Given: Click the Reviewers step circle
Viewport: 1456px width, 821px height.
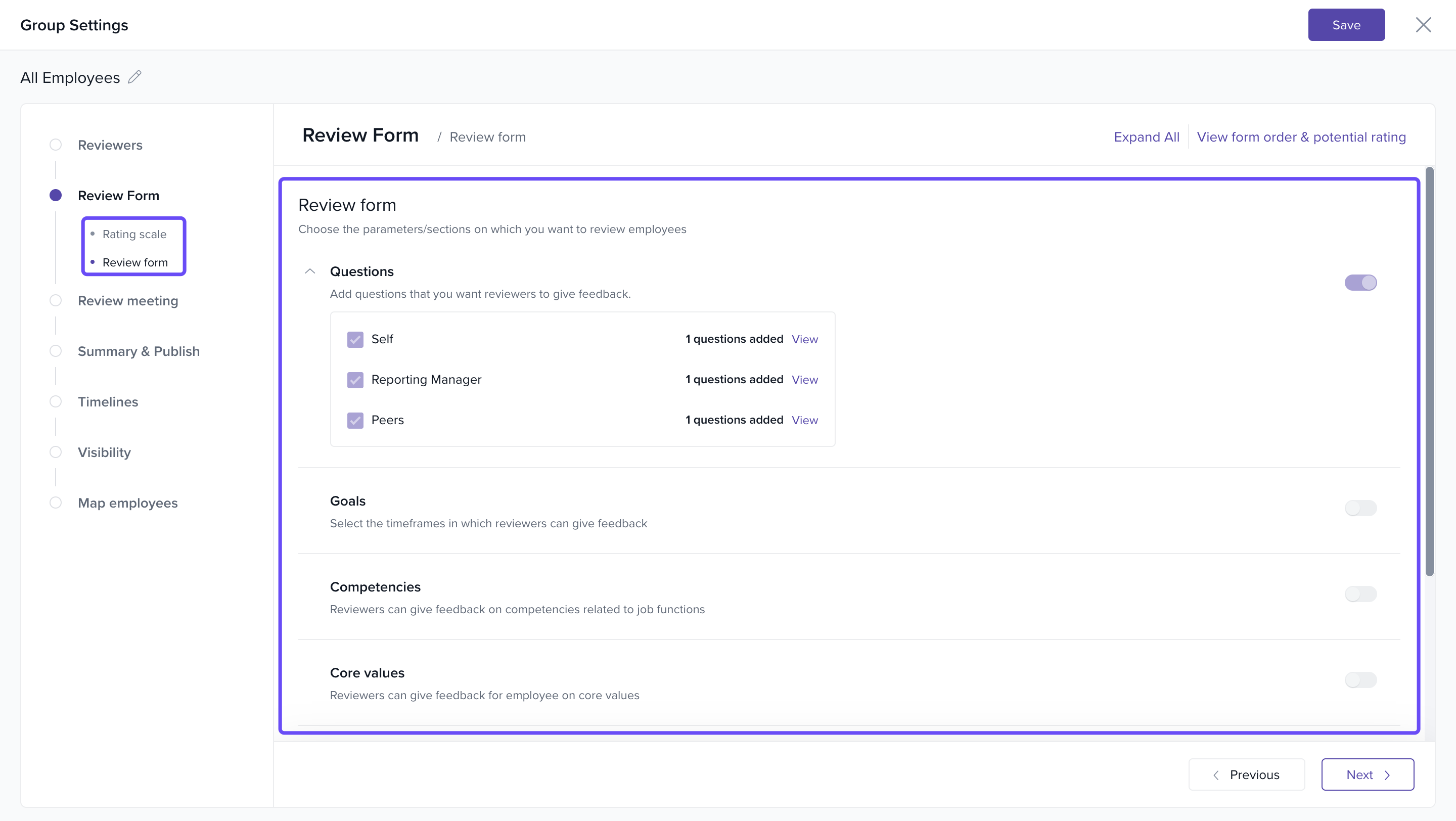Looking at the screenshot, I should (56, 145).
